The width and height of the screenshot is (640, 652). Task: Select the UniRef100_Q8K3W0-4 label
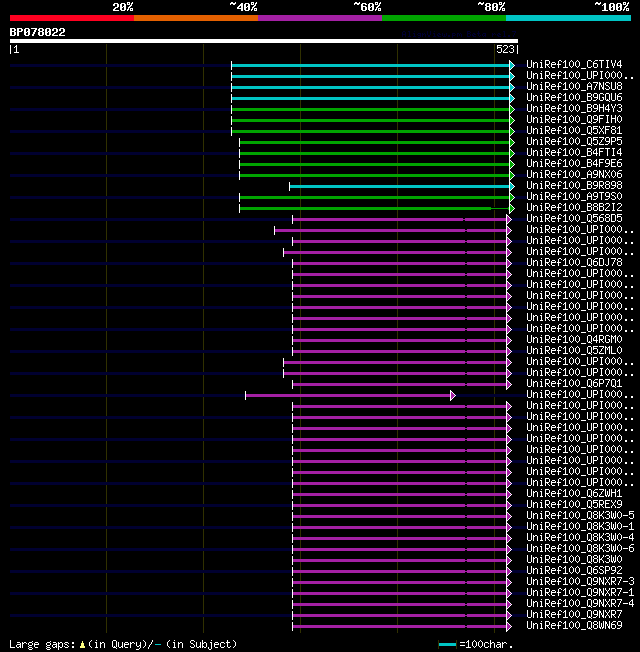point(580,538)
